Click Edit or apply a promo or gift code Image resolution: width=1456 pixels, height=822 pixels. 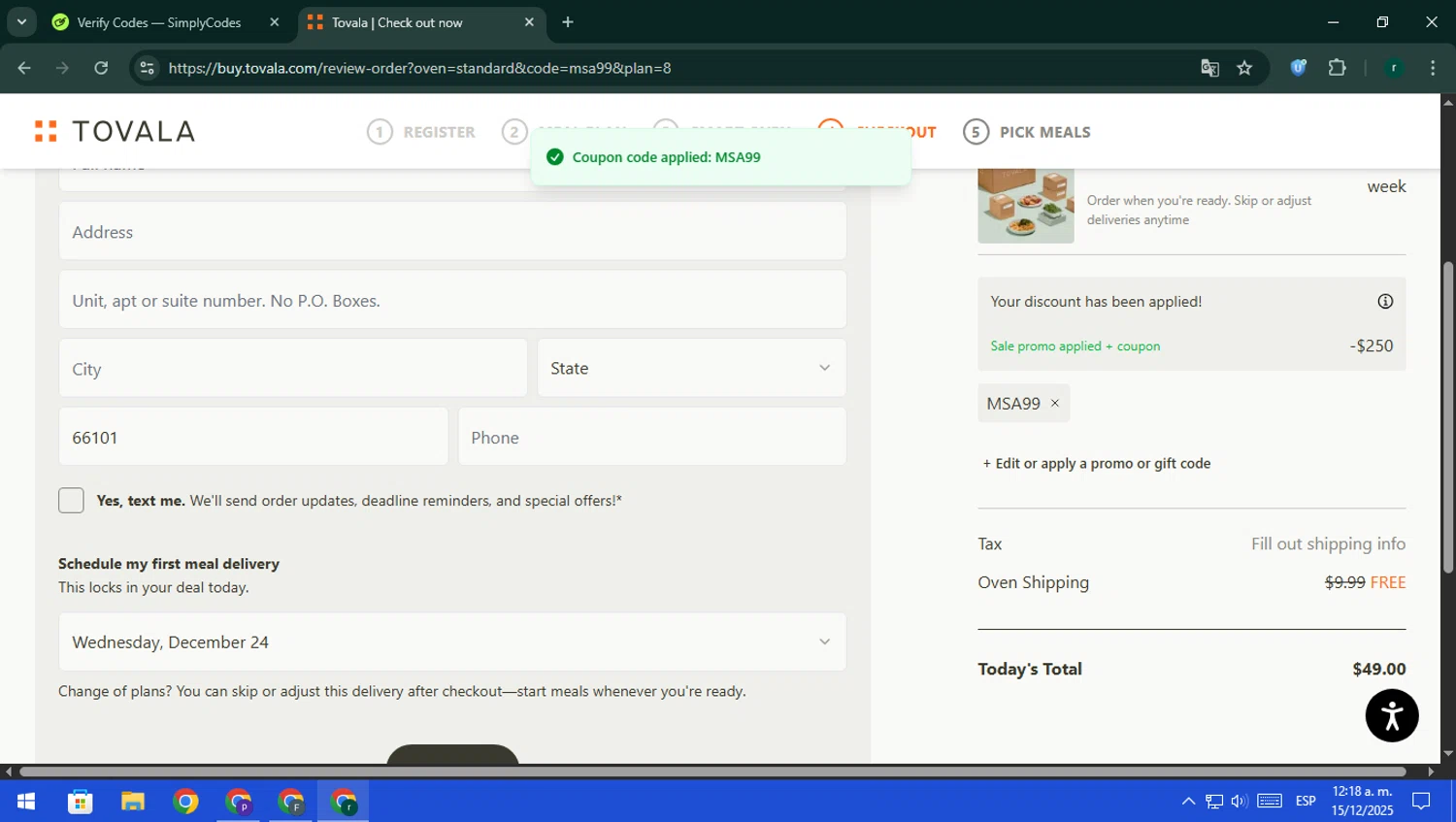(1097, 464)
